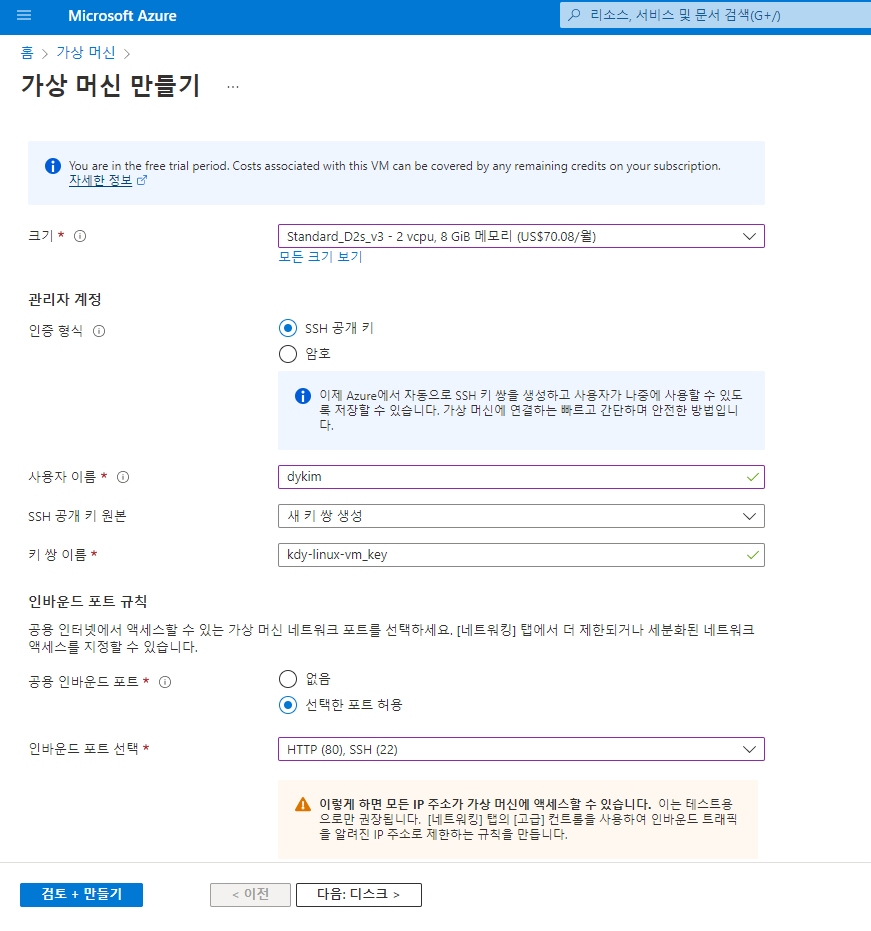871x931 pixels.
Task: Go to 홈 breadcrumb
Action: pos(27,53)
